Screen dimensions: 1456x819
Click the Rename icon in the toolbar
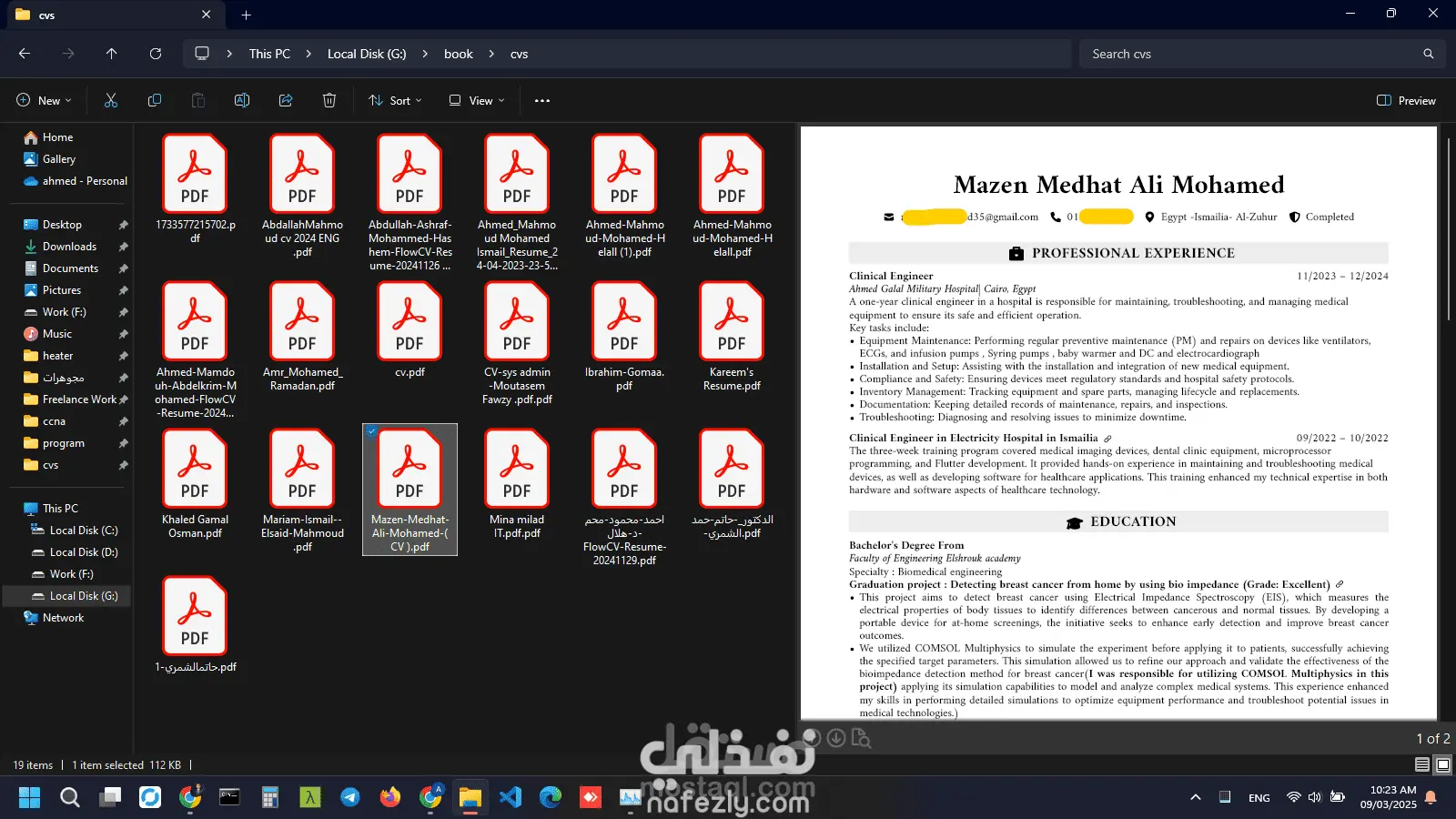[242, 100]
